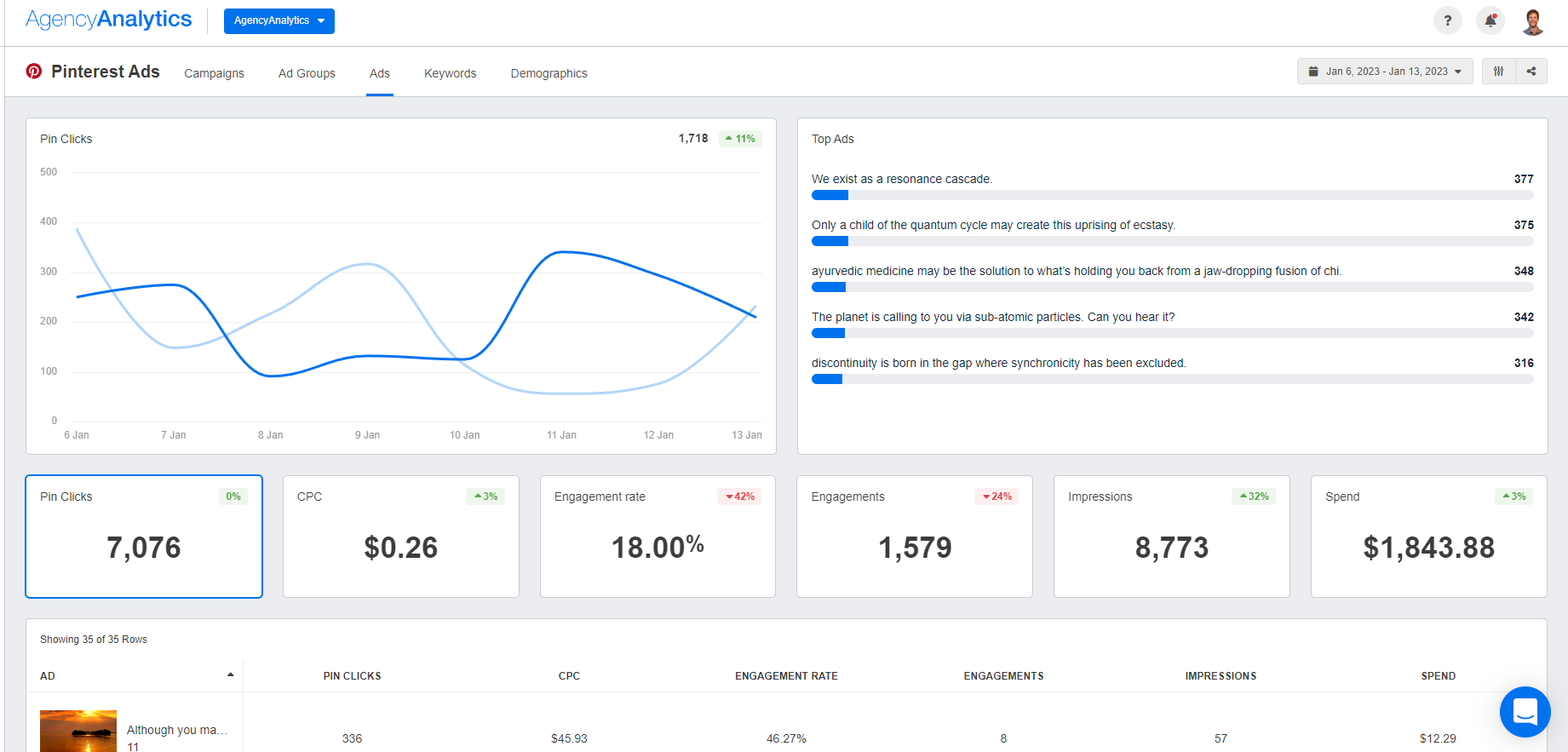Click the share report icon
The height and width of the screenshot is (752, 1568).
[1531, 72]
